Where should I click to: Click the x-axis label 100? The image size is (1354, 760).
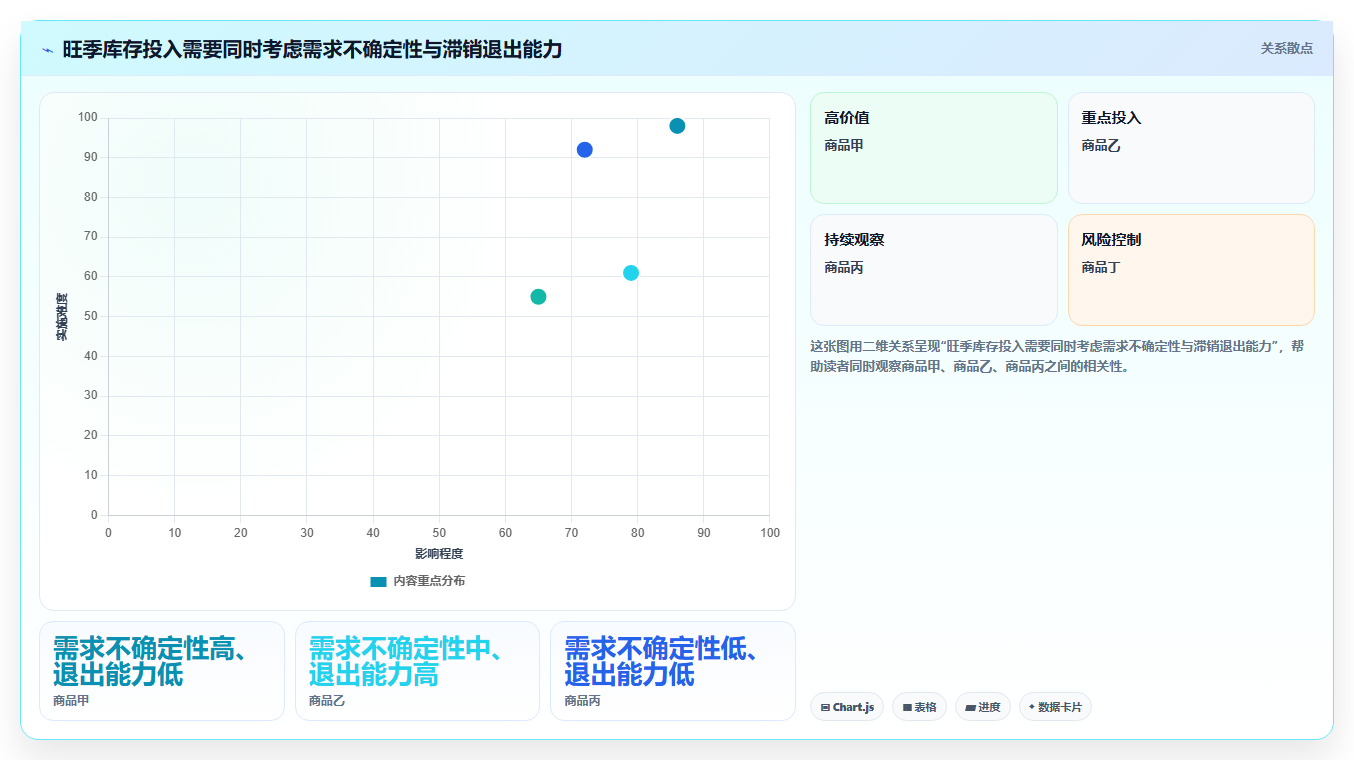tap(770, 533)
